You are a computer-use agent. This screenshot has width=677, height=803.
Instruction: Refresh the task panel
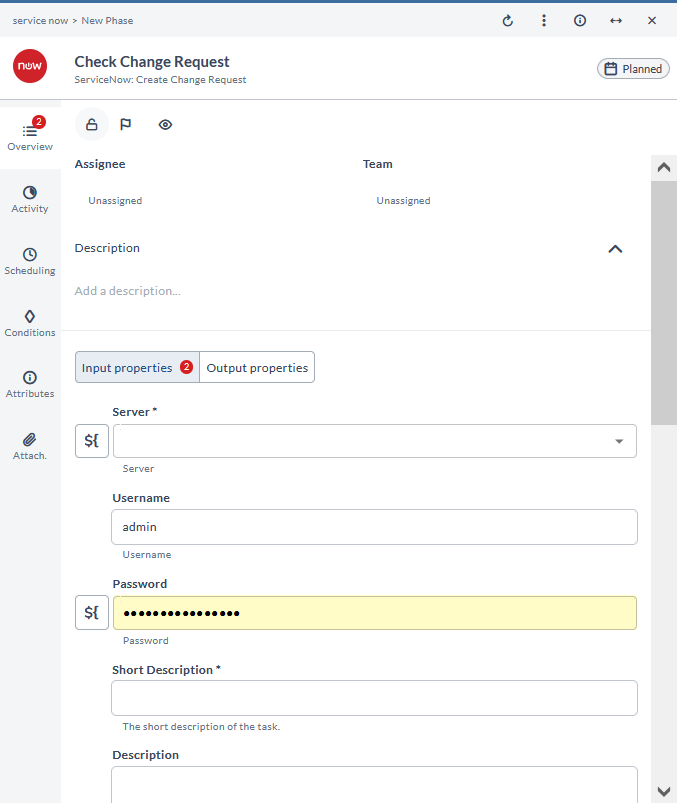pyautogui.click(x=507, y=20)
